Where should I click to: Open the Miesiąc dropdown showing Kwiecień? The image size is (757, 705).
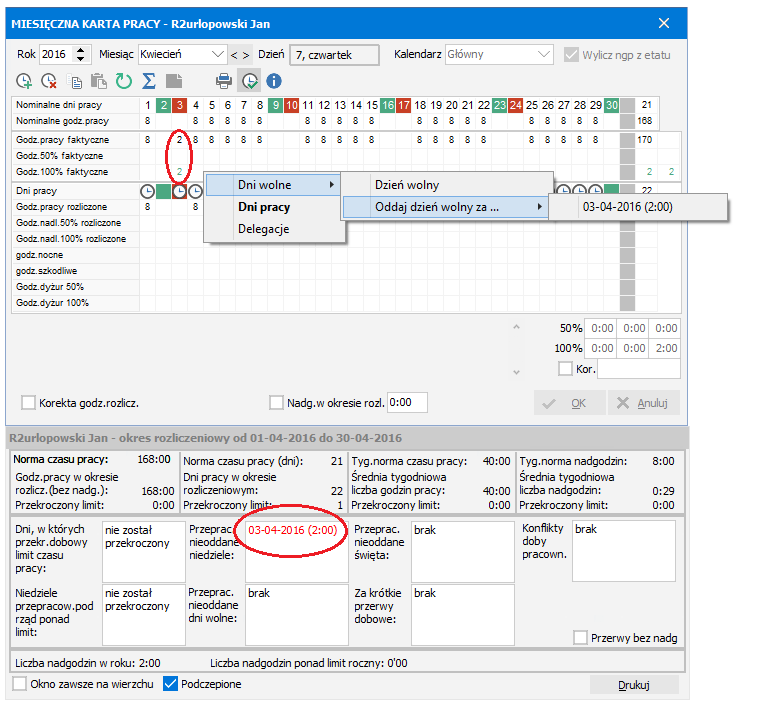(182, 54)
